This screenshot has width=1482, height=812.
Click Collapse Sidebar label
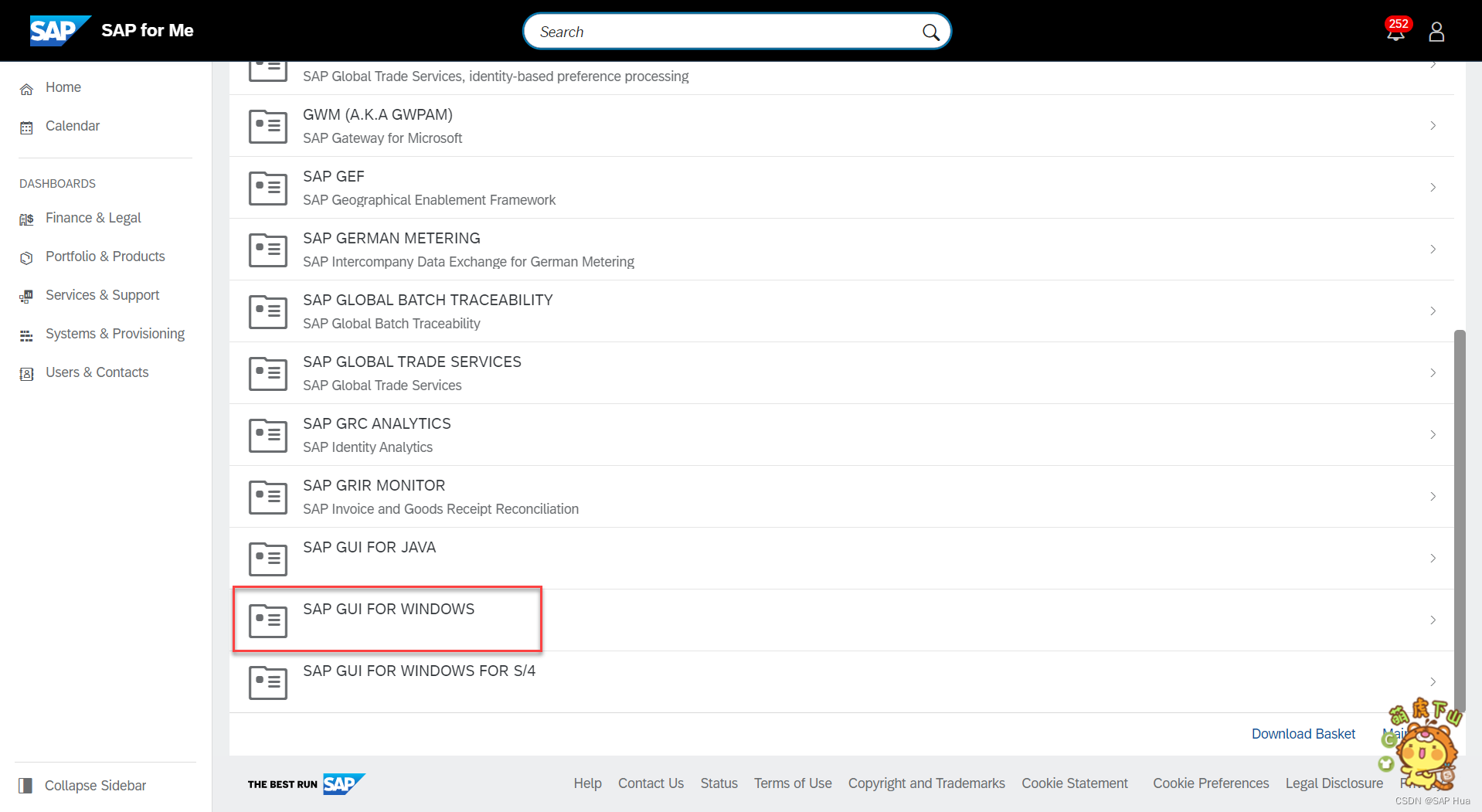(x=95, y=786)
